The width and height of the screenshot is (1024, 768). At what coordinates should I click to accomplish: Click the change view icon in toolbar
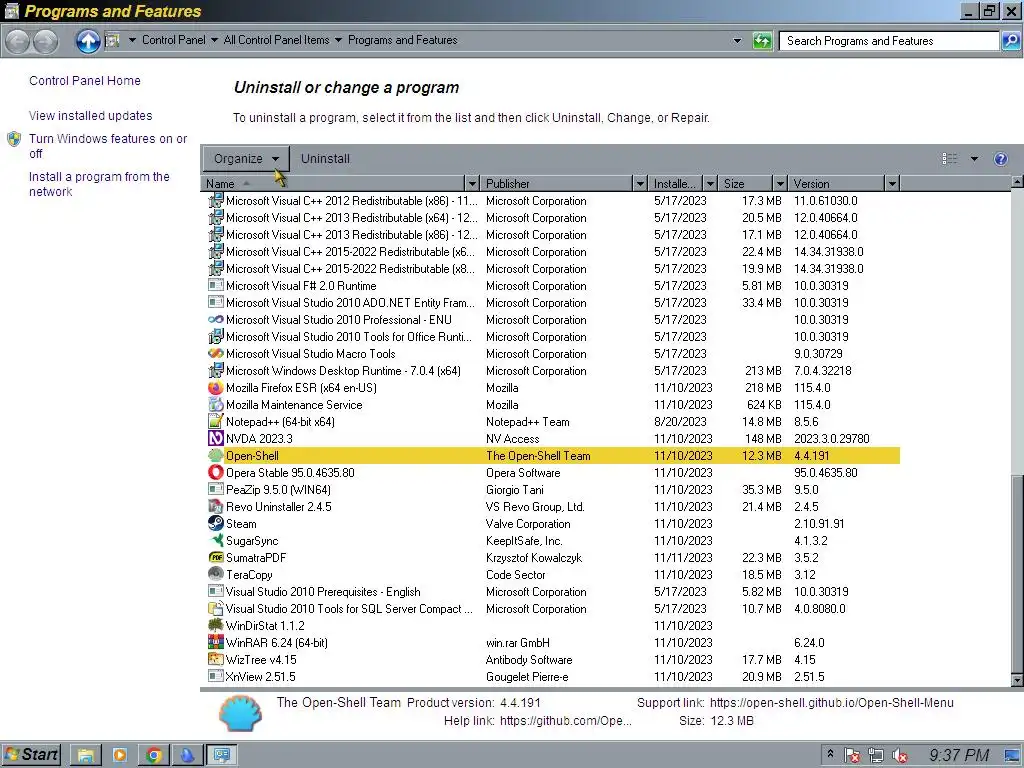click(950, 159)
